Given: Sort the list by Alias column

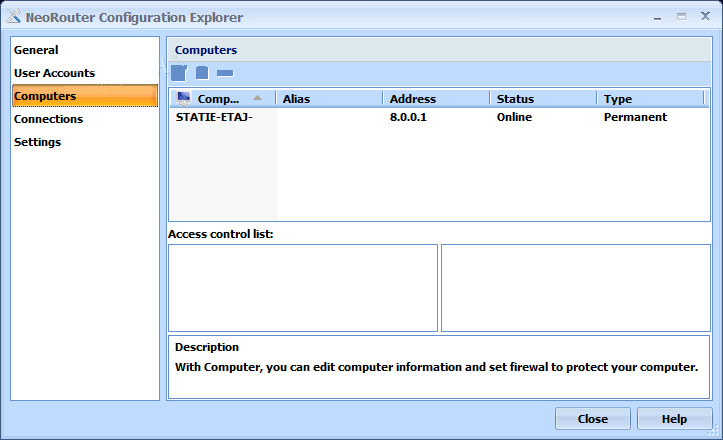Looking at the screenshot, I should pos(329,99).
